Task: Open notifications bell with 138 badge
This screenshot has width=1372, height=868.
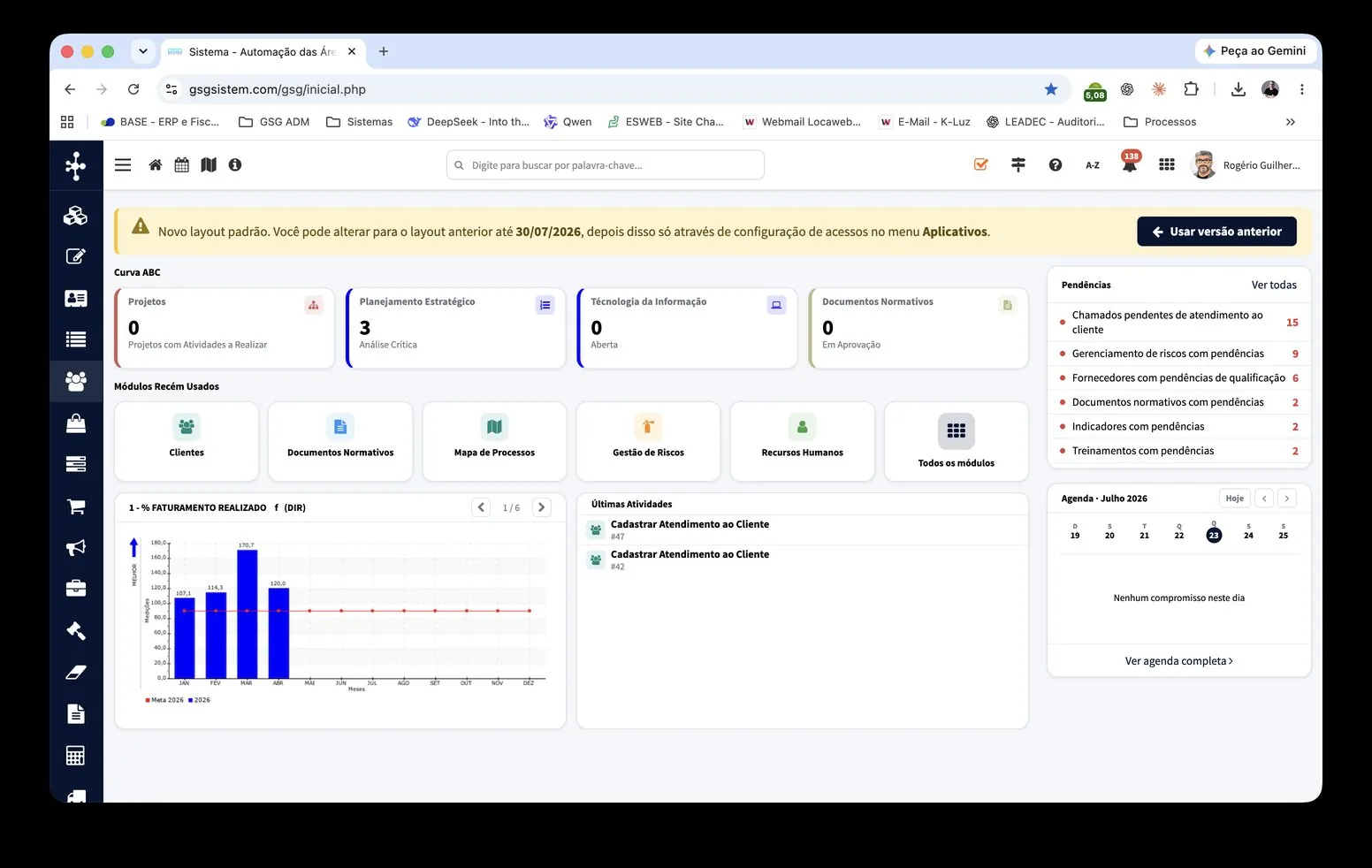Action: pos(1130,163)
